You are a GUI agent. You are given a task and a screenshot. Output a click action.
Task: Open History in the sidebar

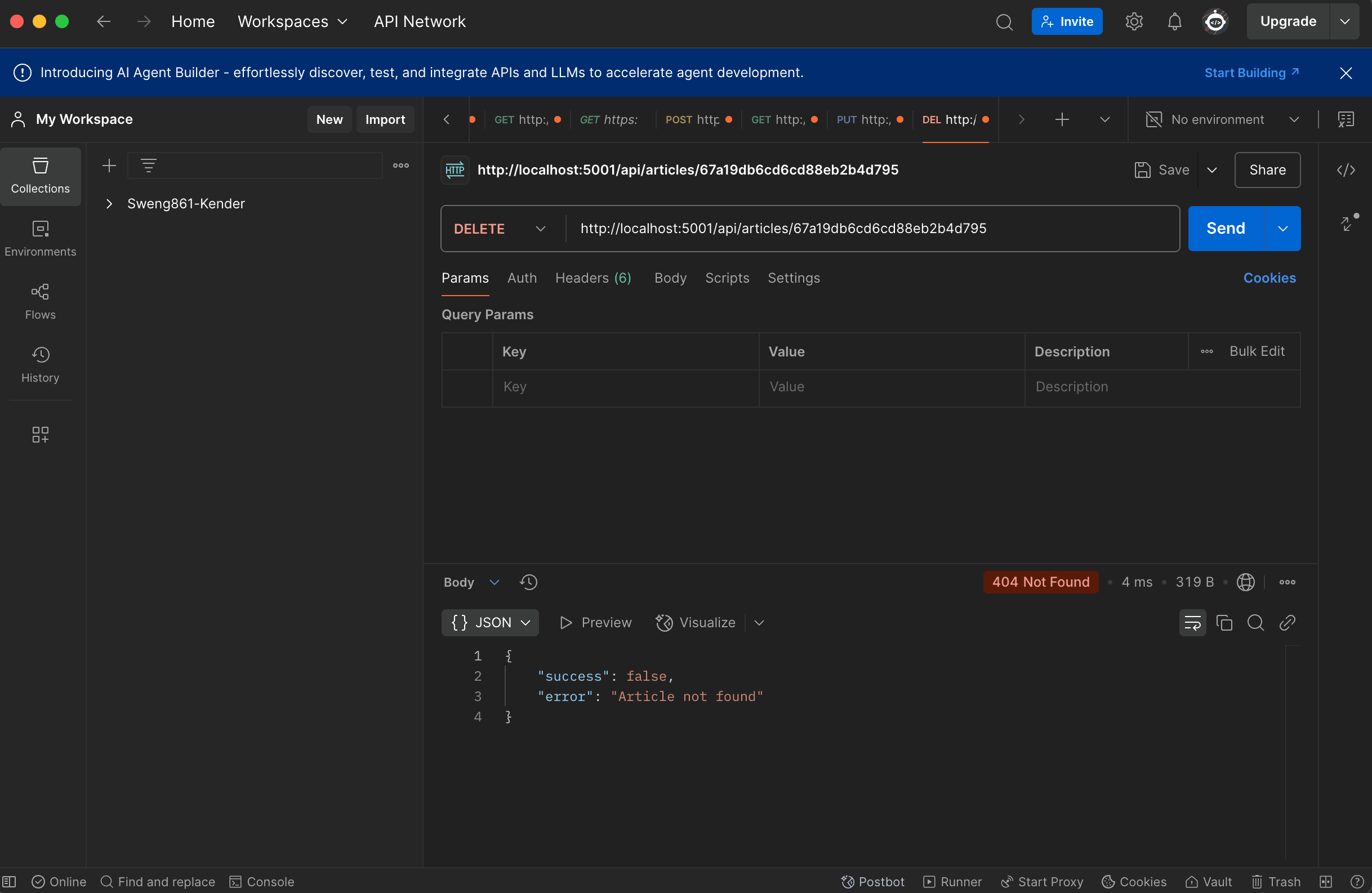click(41, 365)
